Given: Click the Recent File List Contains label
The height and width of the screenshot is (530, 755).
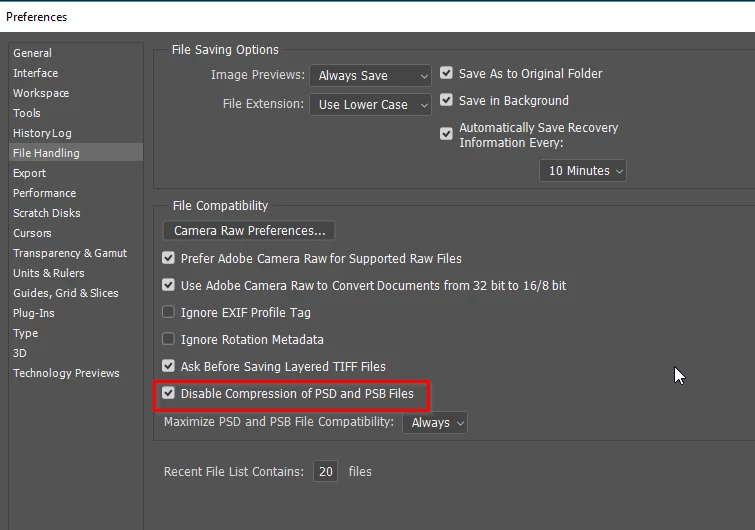Looking at the screenshot, I should tap(234, 472).
